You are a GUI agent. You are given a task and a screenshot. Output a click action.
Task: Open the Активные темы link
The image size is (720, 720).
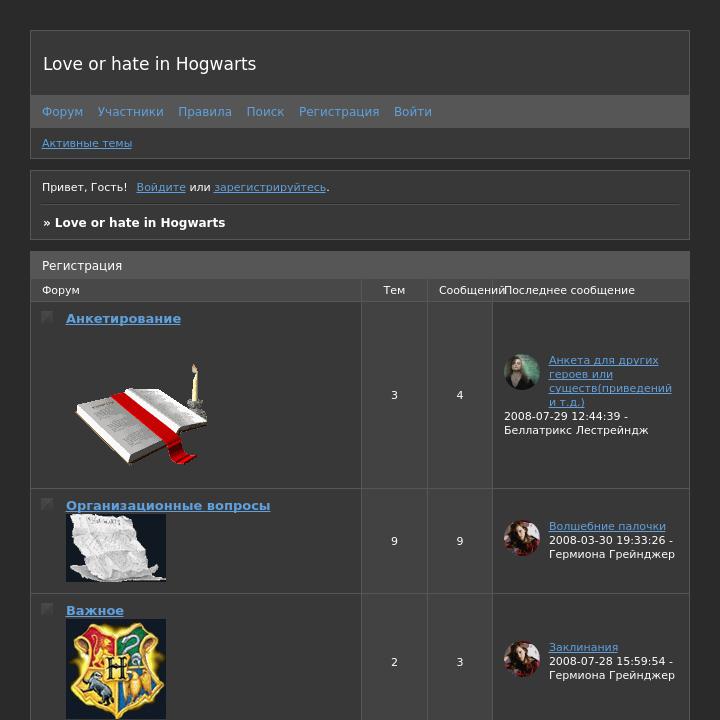click(87, 143)
